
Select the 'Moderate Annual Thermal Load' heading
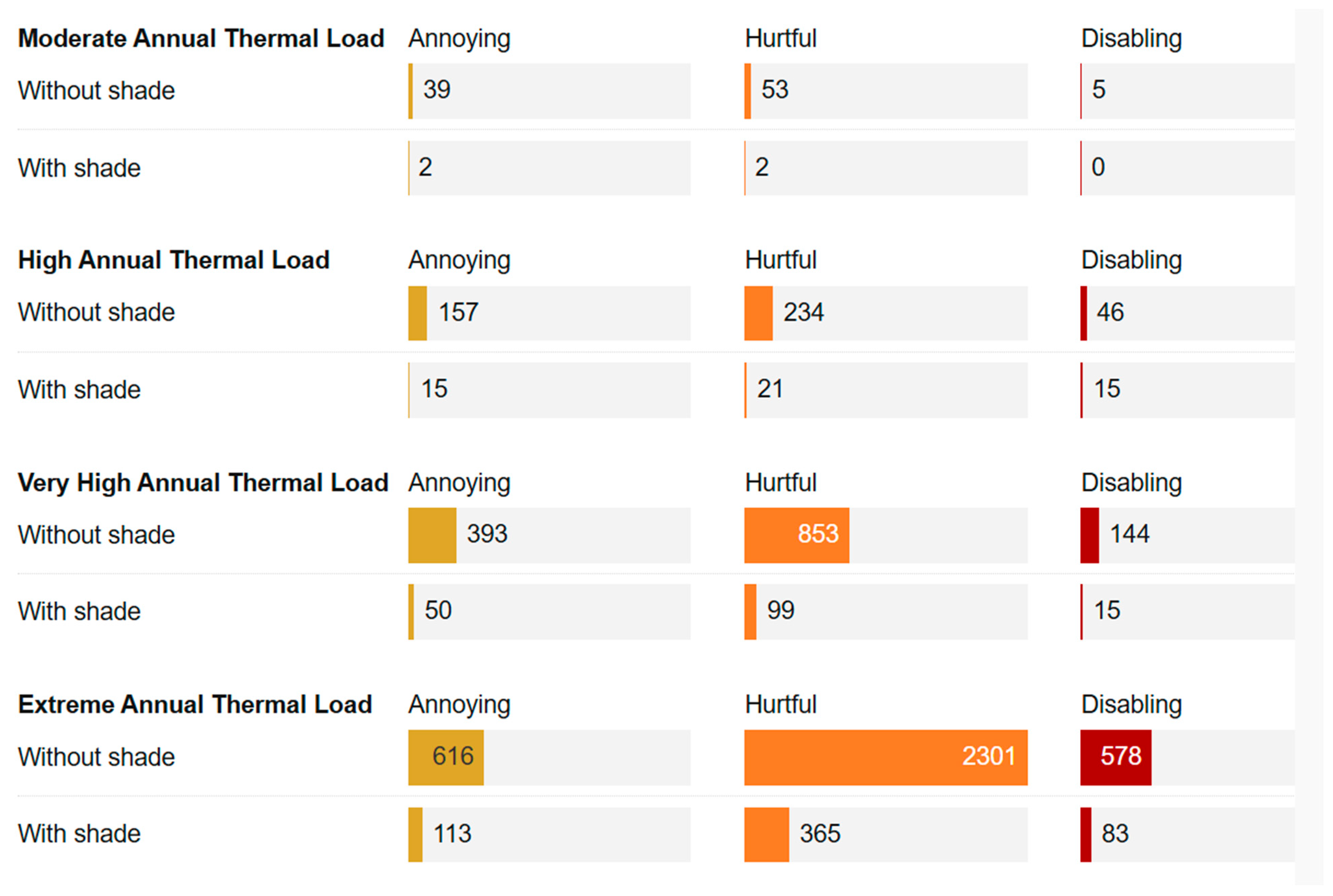[201, 39]
